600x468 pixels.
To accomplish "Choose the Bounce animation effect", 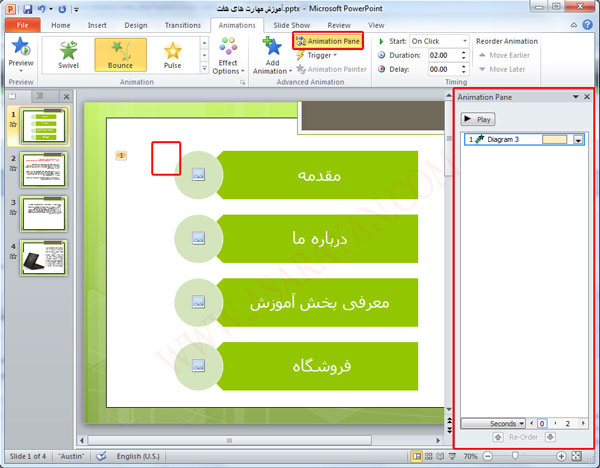I will [x=120, y=57].
